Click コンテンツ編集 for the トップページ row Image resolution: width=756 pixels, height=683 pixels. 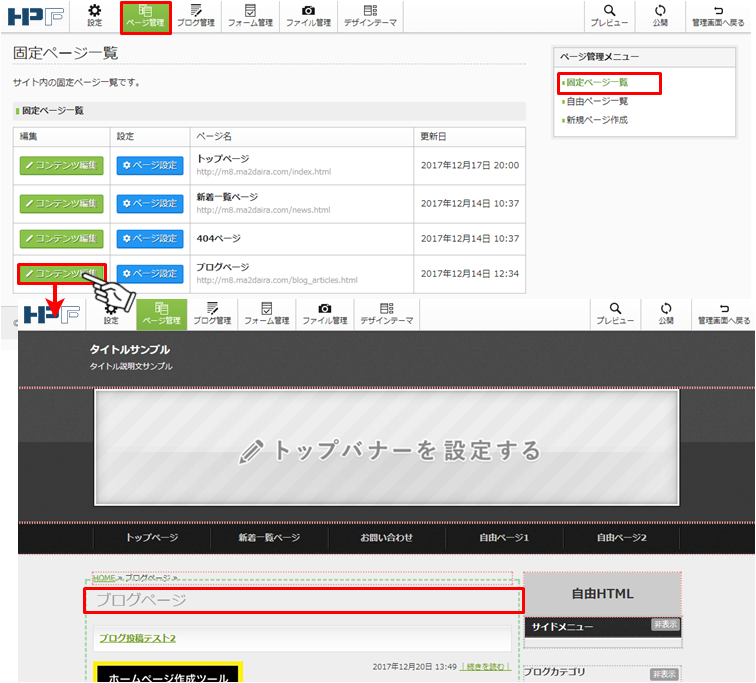[61, 165]
